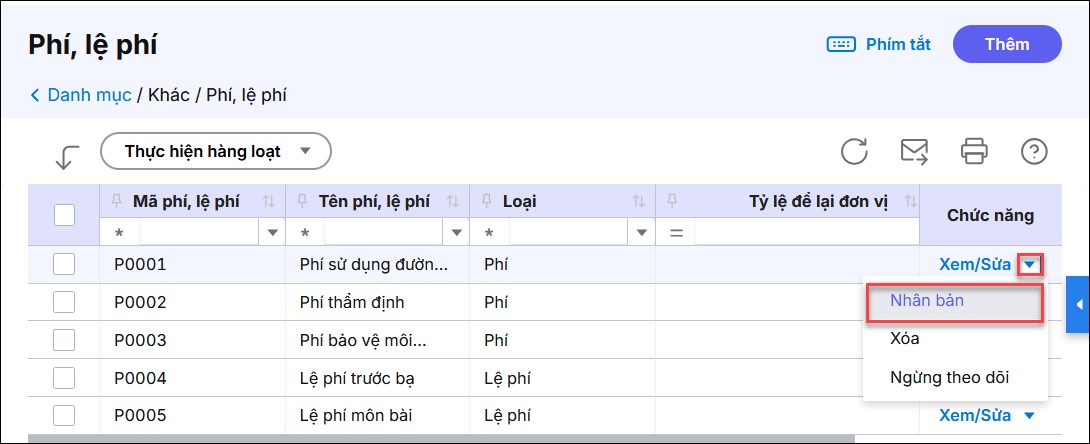Select the checkbox for row P0005
The height and width of the screenshot is (444, 1090).
(64, 415)
